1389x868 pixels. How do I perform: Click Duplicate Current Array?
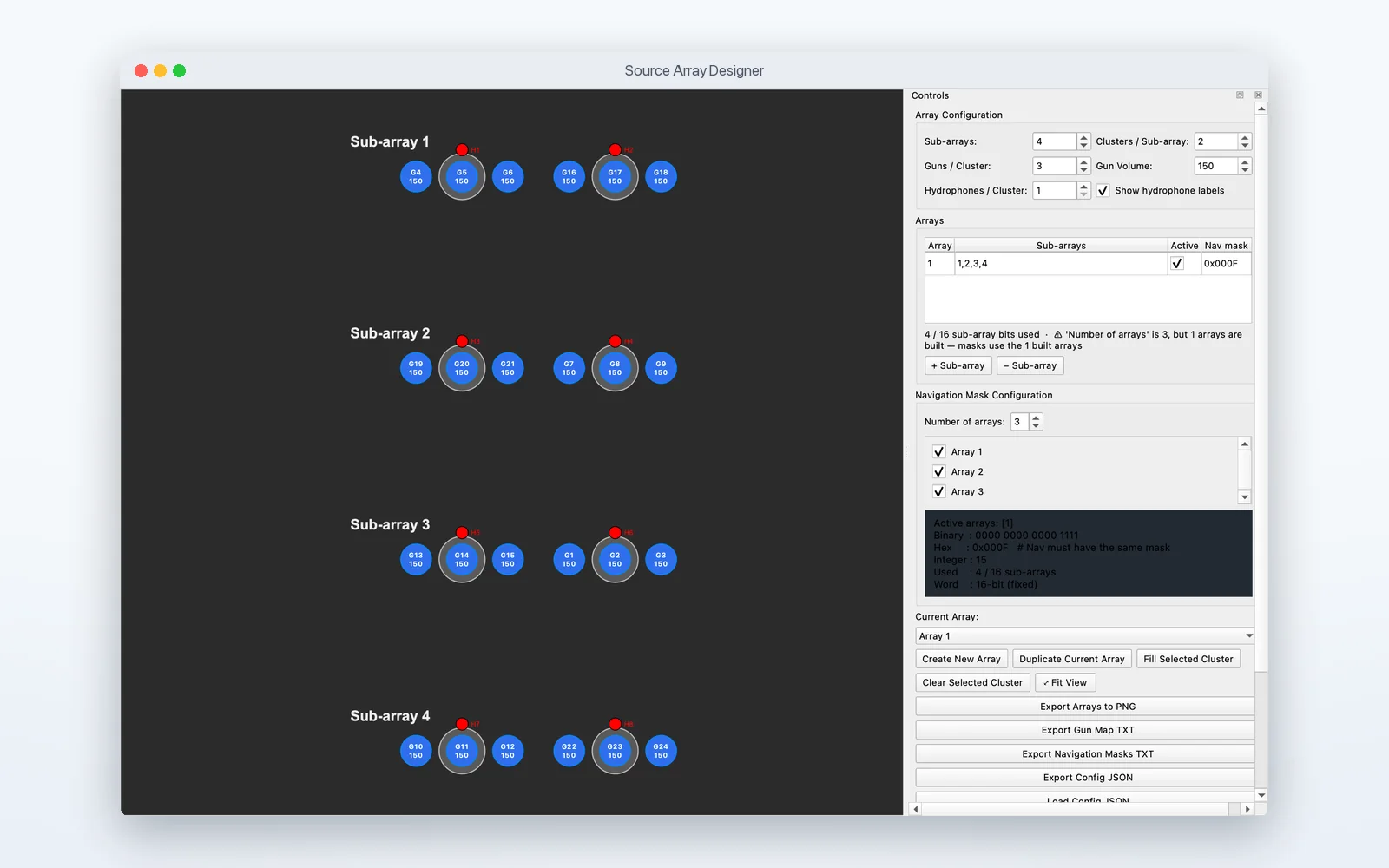coord(1071,660)
